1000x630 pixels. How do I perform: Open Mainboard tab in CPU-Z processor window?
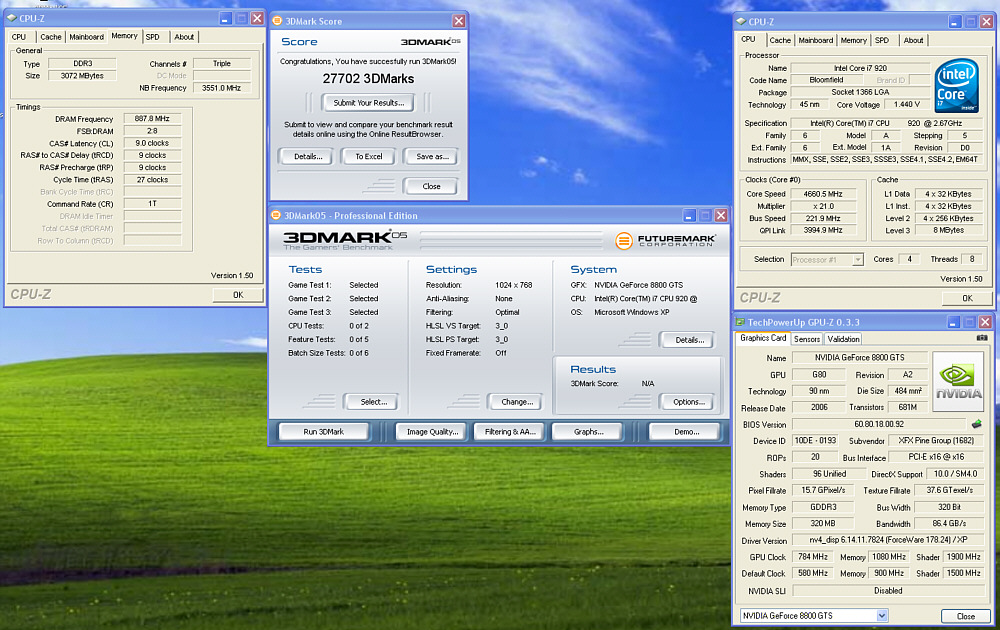[x=816, y=40]
